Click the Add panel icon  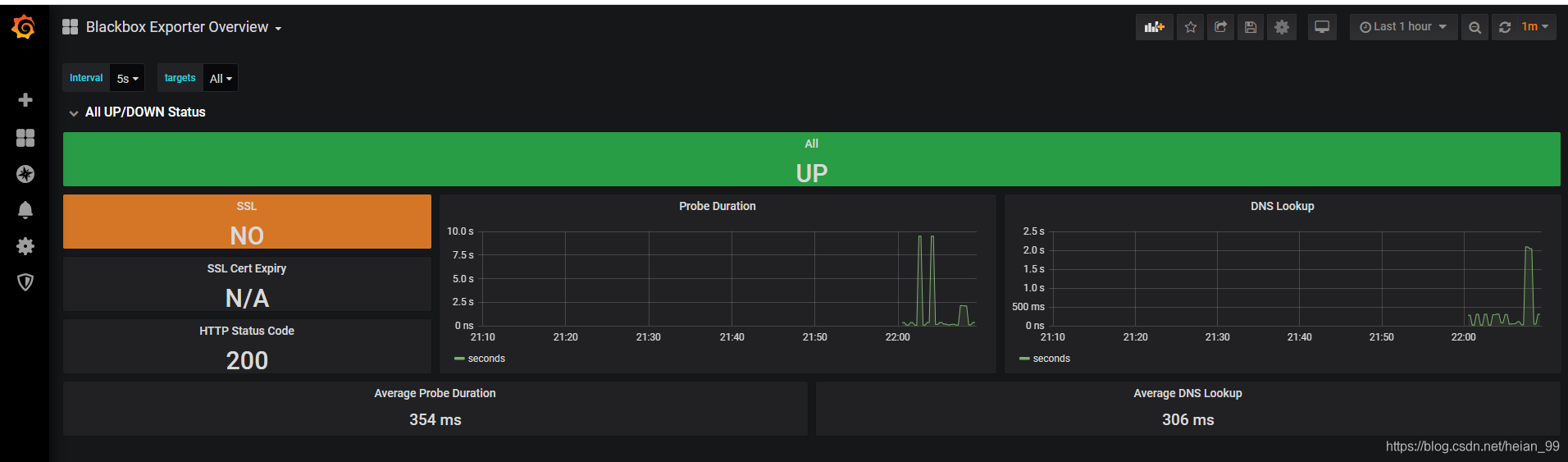click(x=1155, y=27)
